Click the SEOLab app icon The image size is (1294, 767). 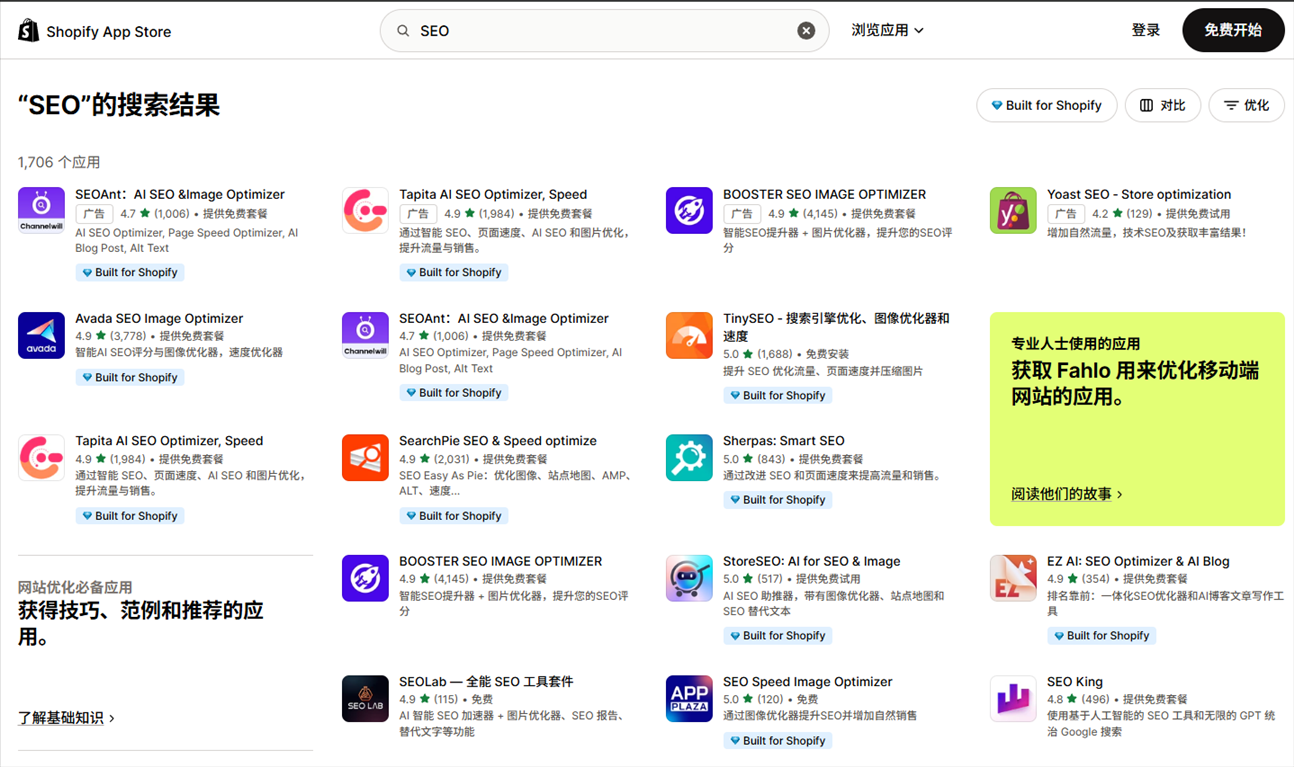point(365,698)
